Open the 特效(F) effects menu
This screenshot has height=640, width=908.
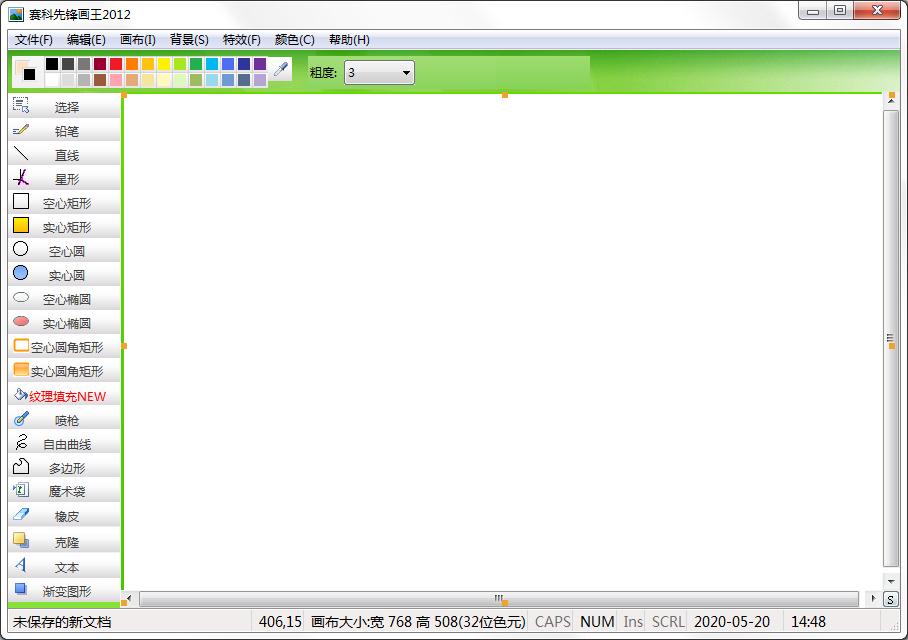tap(241, 39)
